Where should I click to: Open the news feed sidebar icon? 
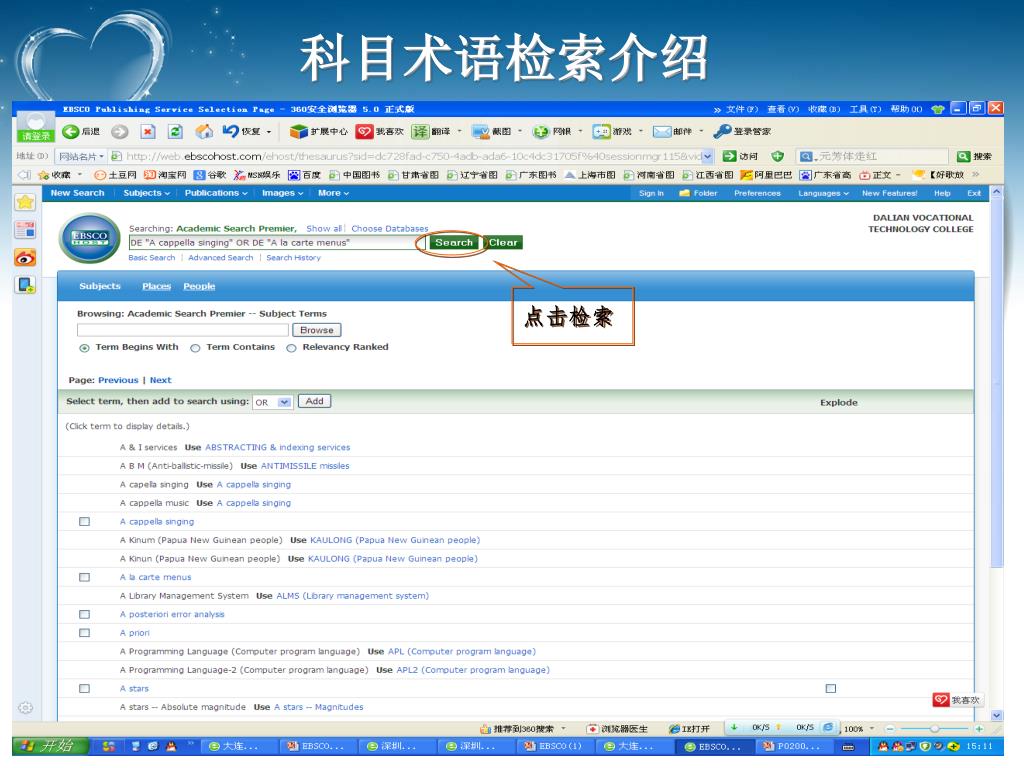tap(25, 230)
